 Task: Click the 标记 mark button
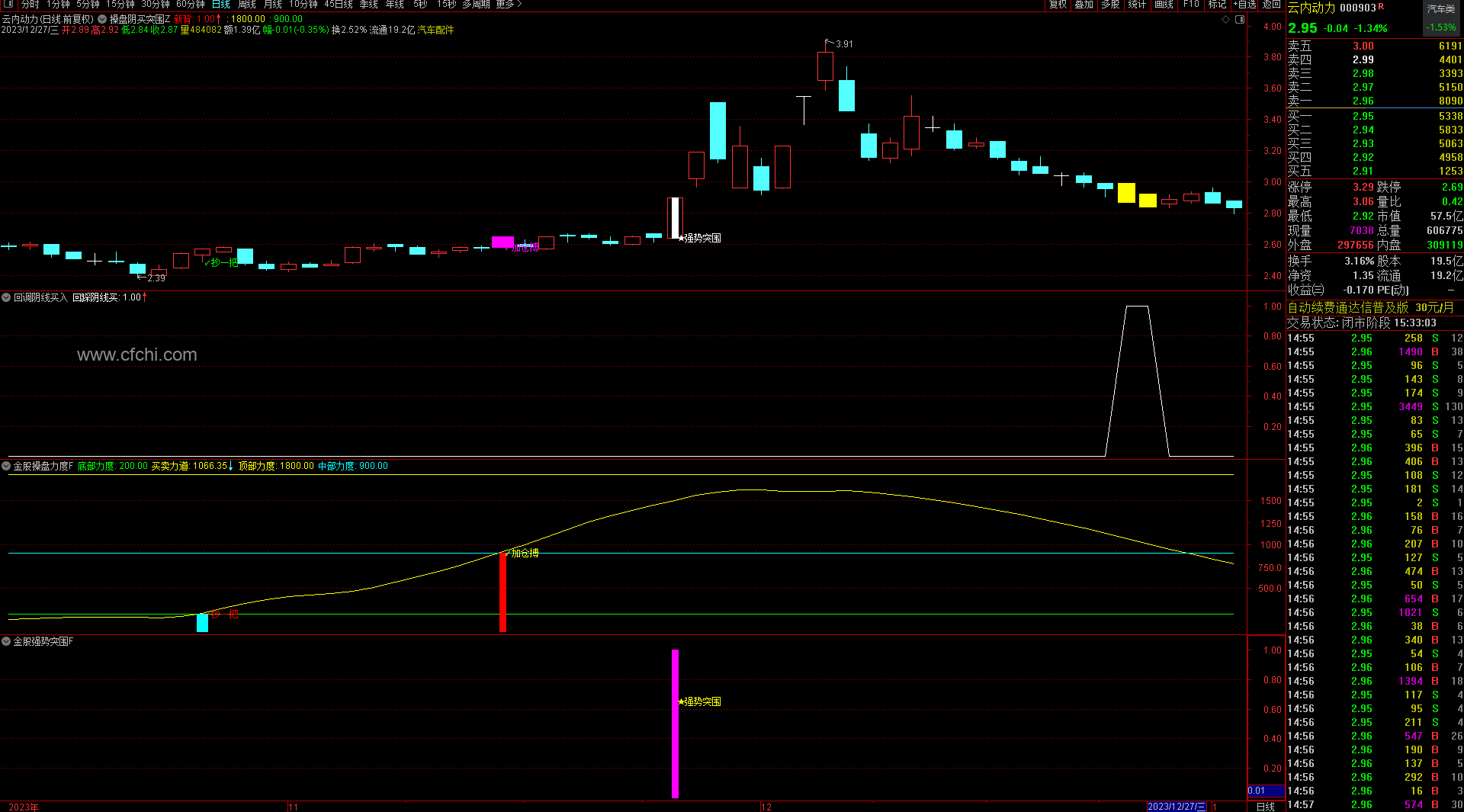[1217, 5]
